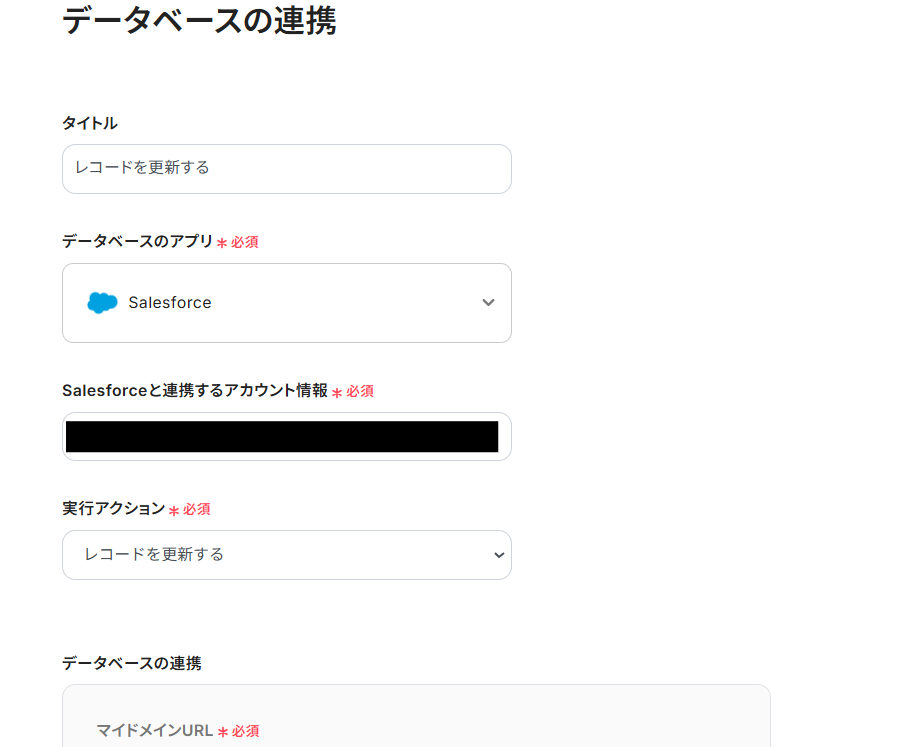Click the 必須 marker beside データベースのアプリ
Screen dimensions: 903x747
(244, 242)
